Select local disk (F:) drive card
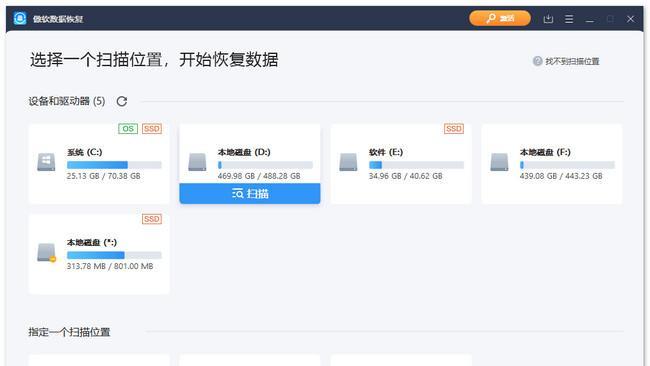 coord(552,164)
